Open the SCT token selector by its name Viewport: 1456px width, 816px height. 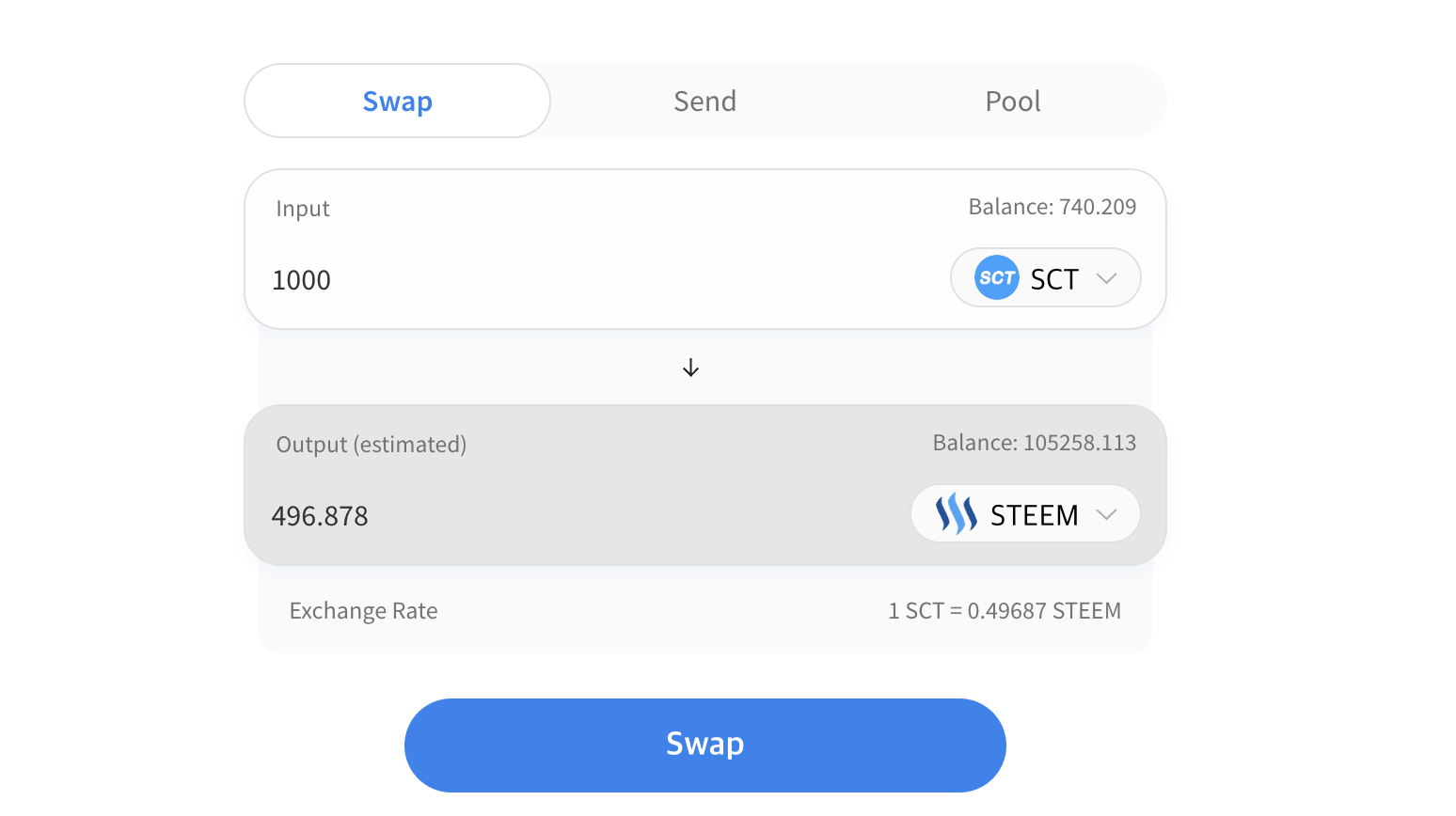pyautogui.click(x=1053, y=279)
